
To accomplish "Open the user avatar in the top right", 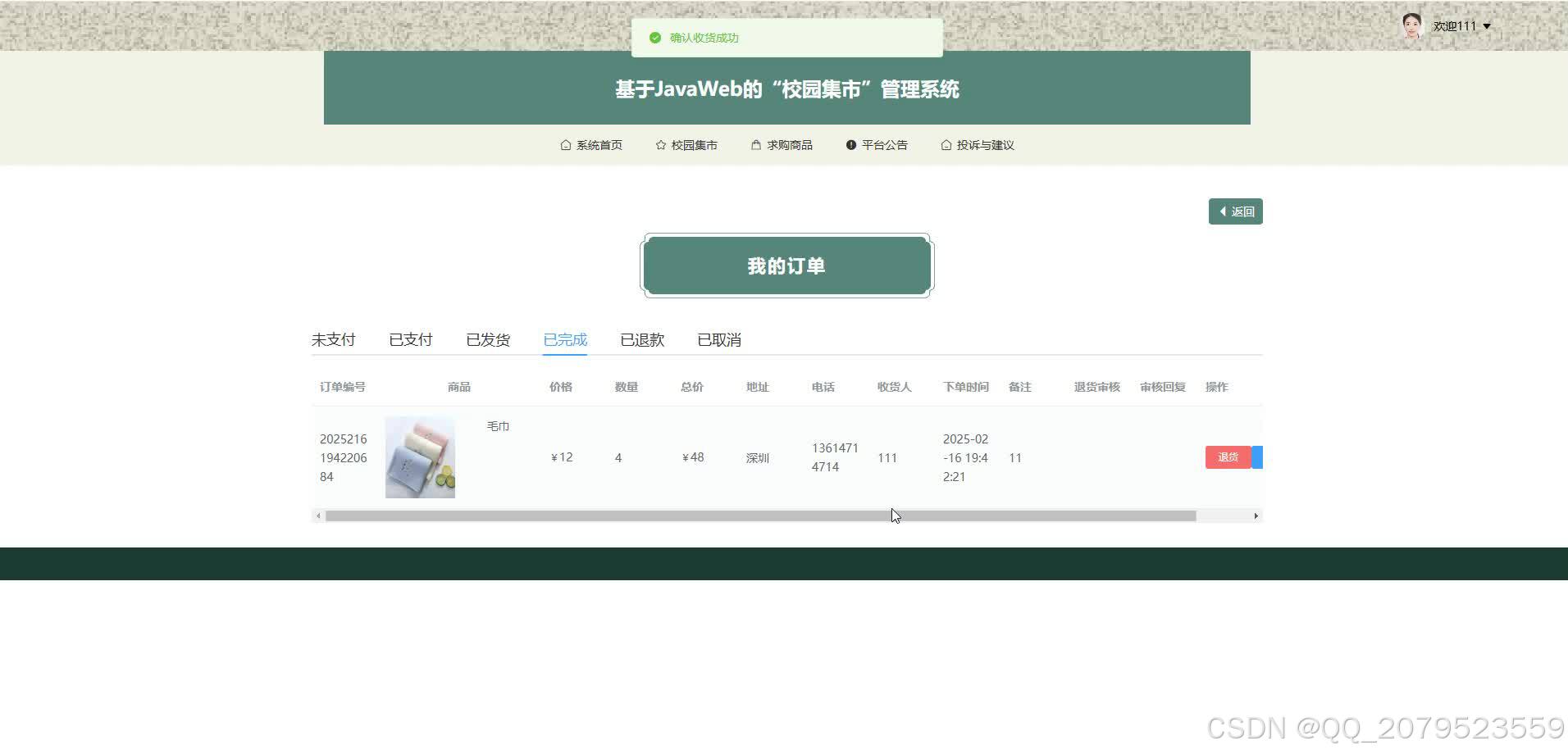I will pyautogui.click(x=1412, y=25).
